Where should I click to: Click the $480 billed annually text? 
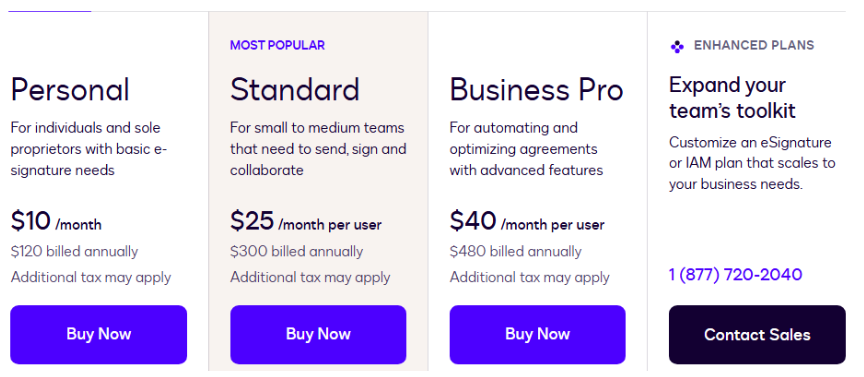coord(515,252)
